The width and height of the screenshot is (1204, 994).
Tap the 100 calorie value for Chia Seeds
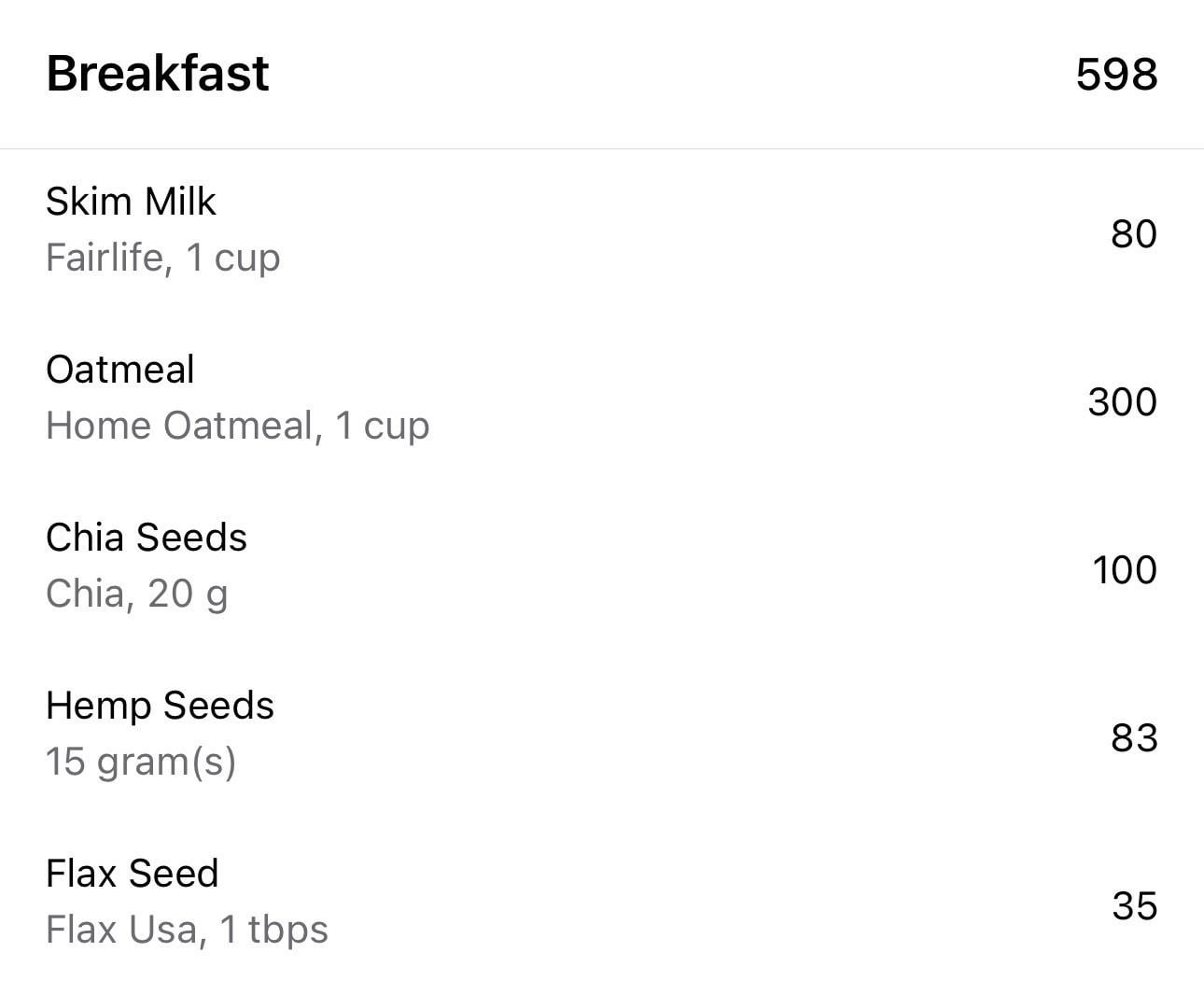point(1125,570)
